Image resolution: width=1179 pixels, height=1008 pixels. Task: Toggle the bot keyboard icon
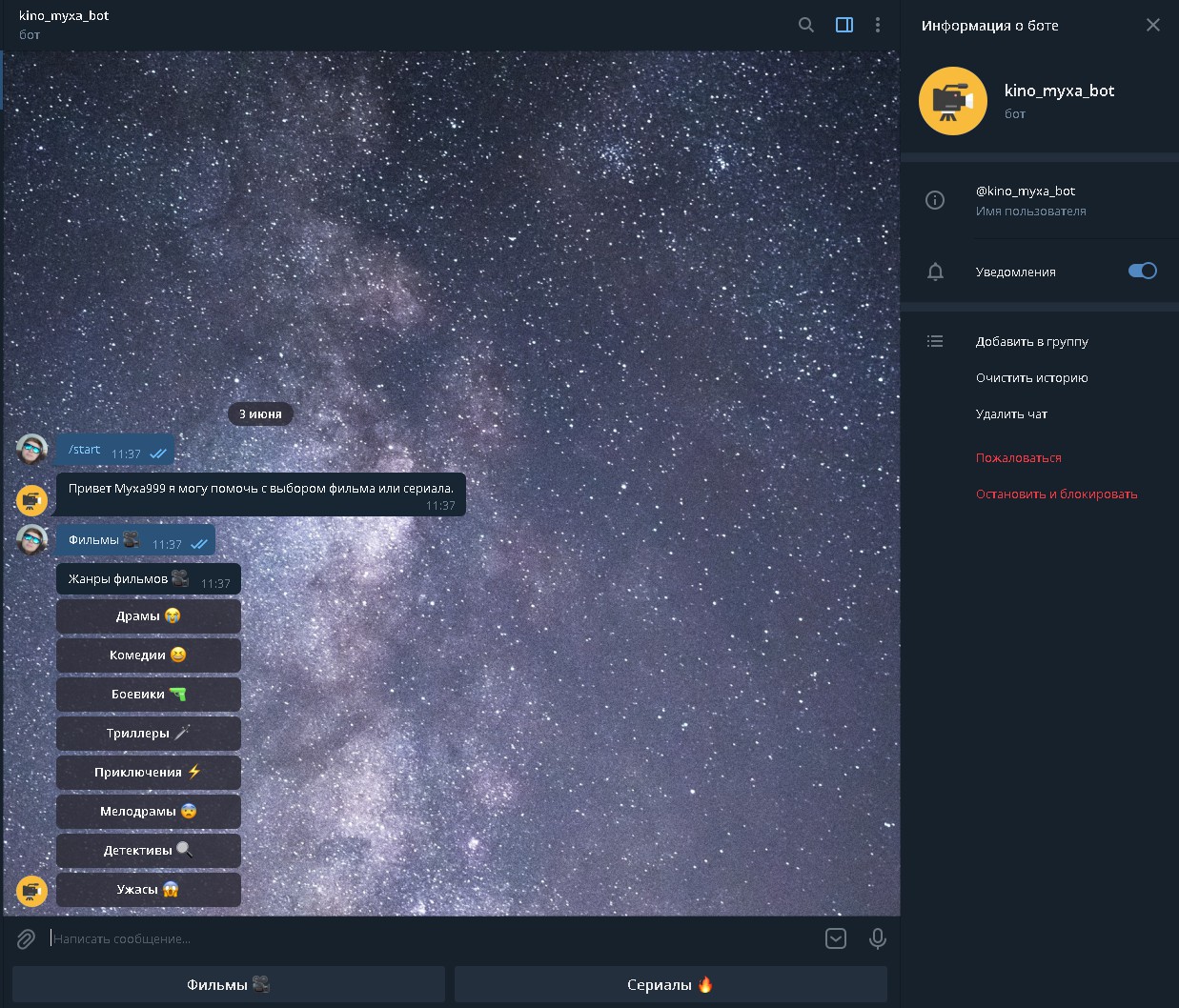pyautogui.click(x=836, y=938)
